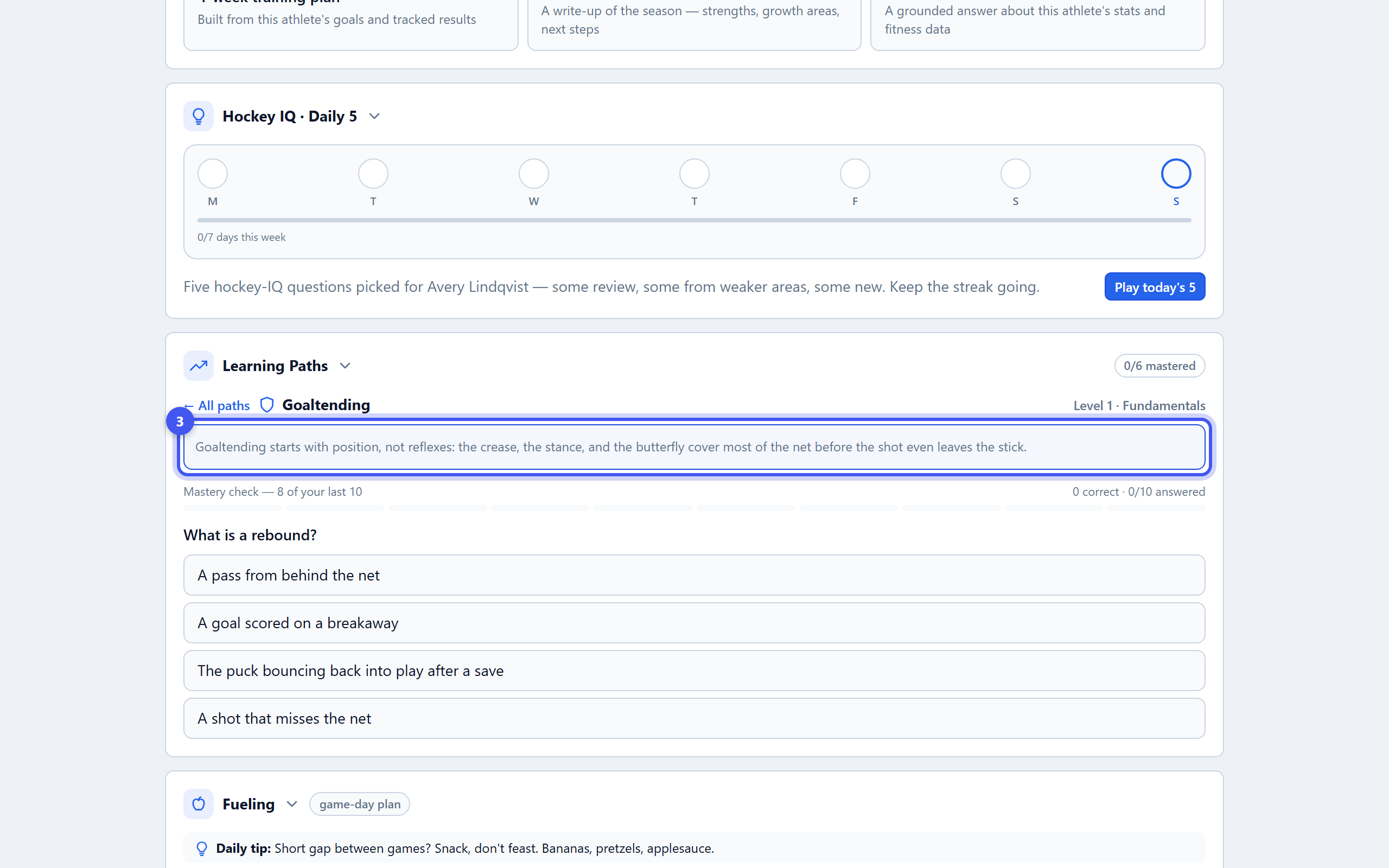Screen dimensions: 1389x868
Task: Click the Fueling apple icon
Action: 199,803
